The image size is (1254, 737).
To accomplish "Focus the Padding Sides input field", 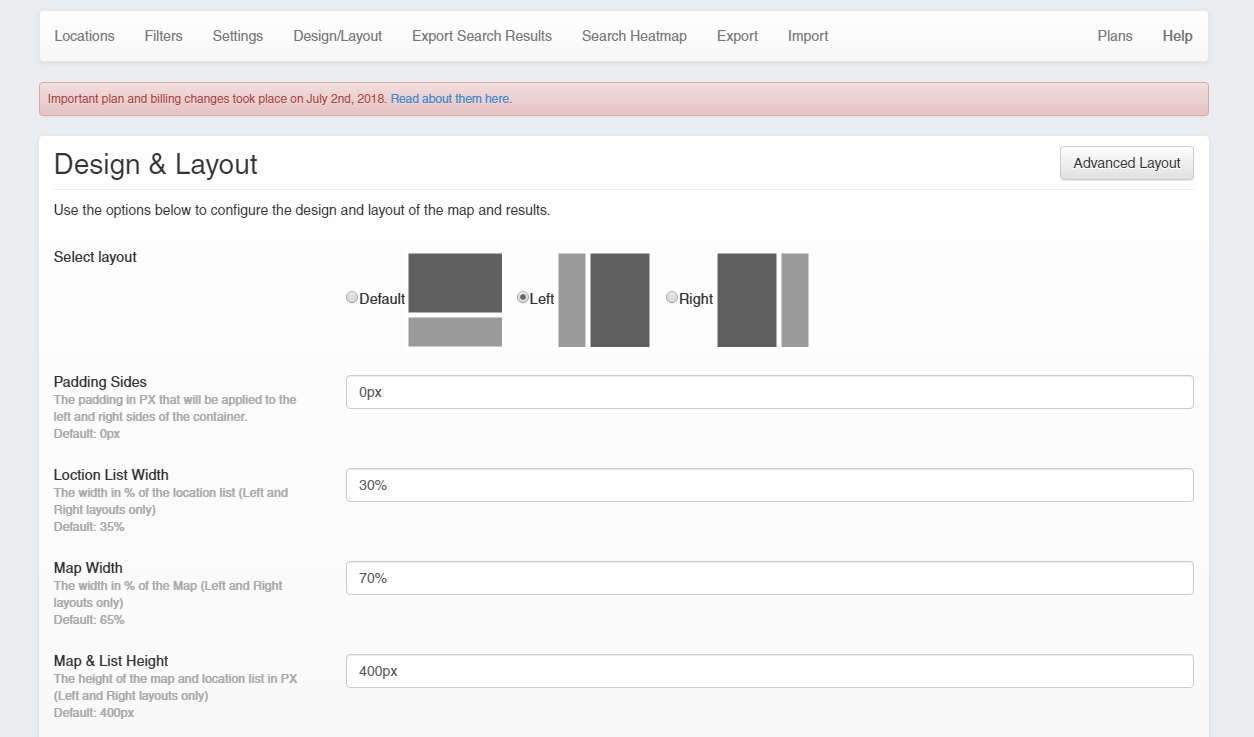I will [770, 392].
